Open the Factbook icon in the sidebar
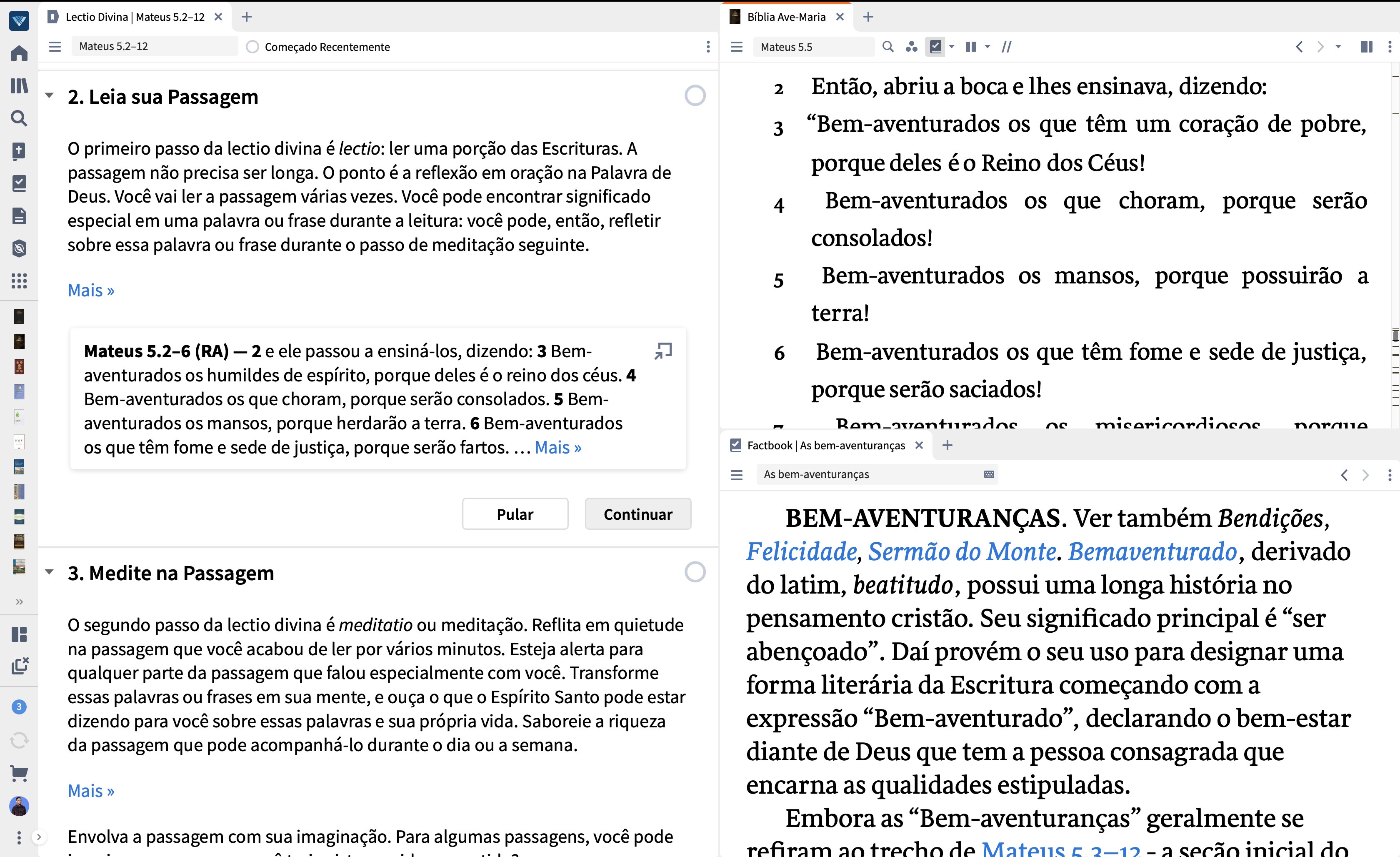This screenshot has height=857, width=1400. click(19, 183)
